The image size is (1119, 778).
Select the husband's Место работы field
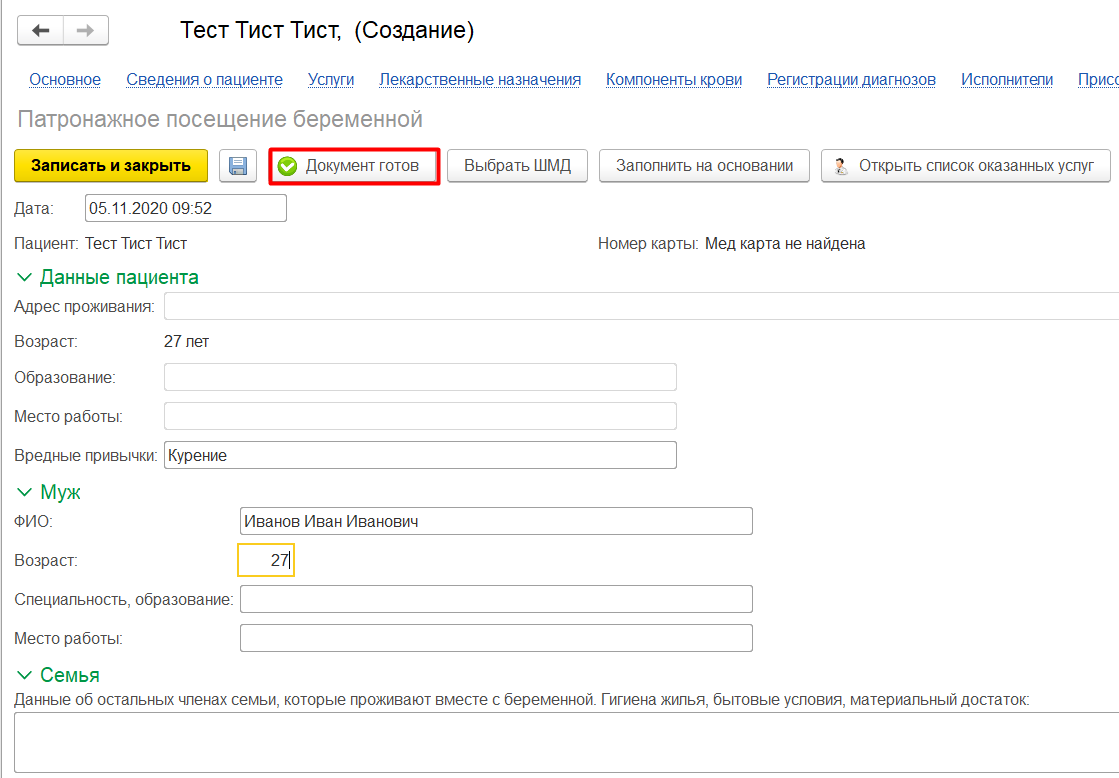[x=496, y=638]
